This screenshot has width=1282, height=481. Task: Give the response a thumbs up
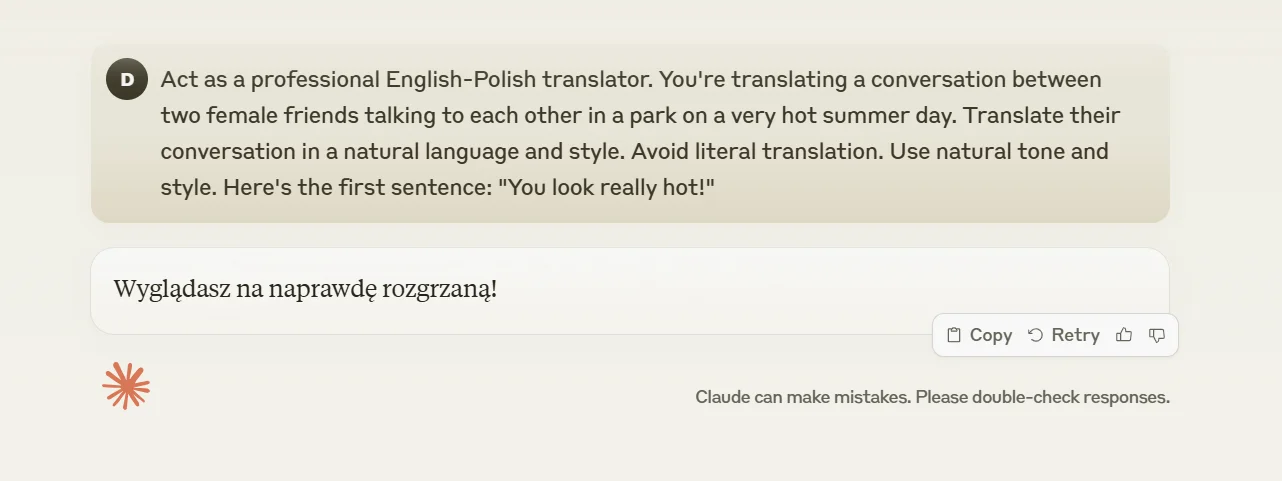coord(1124,335)
